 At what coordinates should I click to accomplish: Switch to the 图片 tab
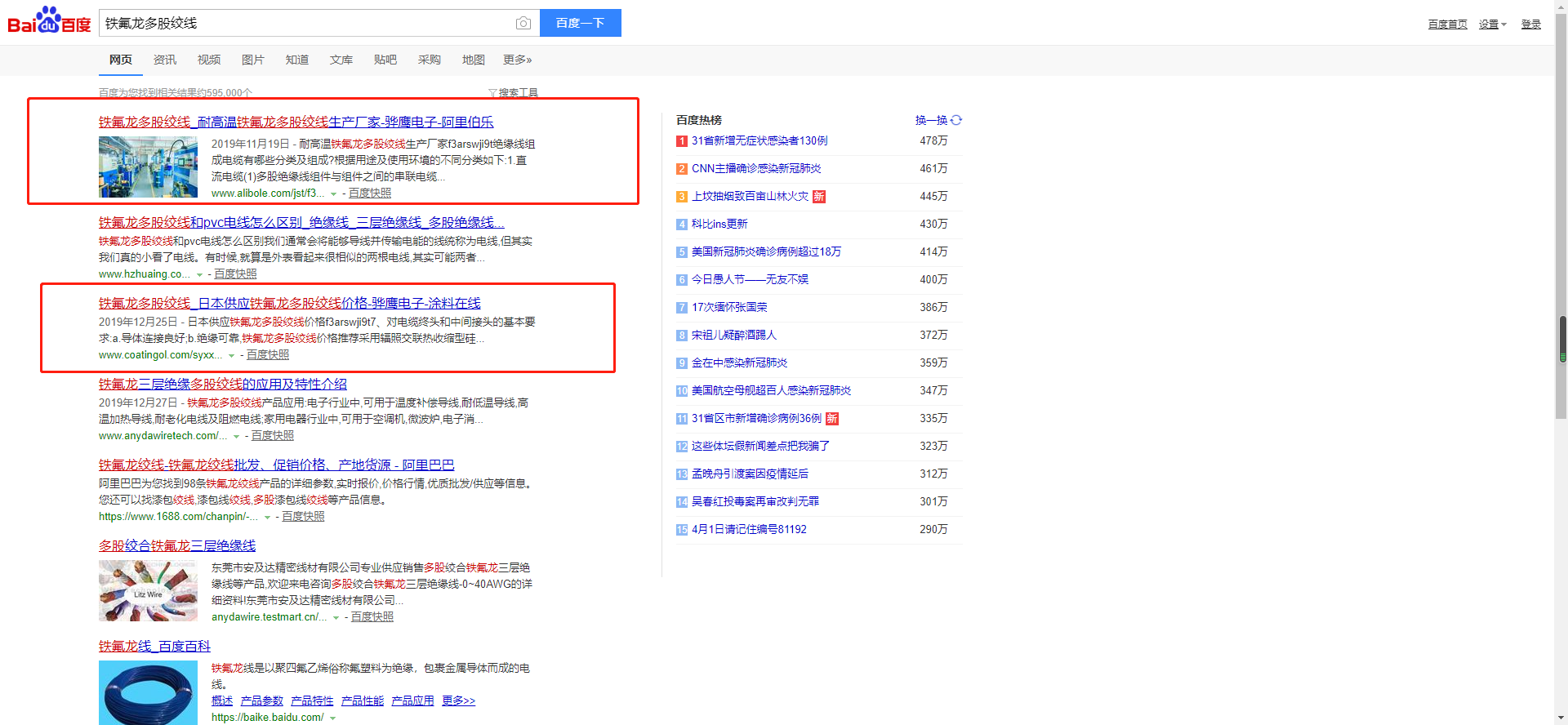pyautogui.click(x=253, y=60)
